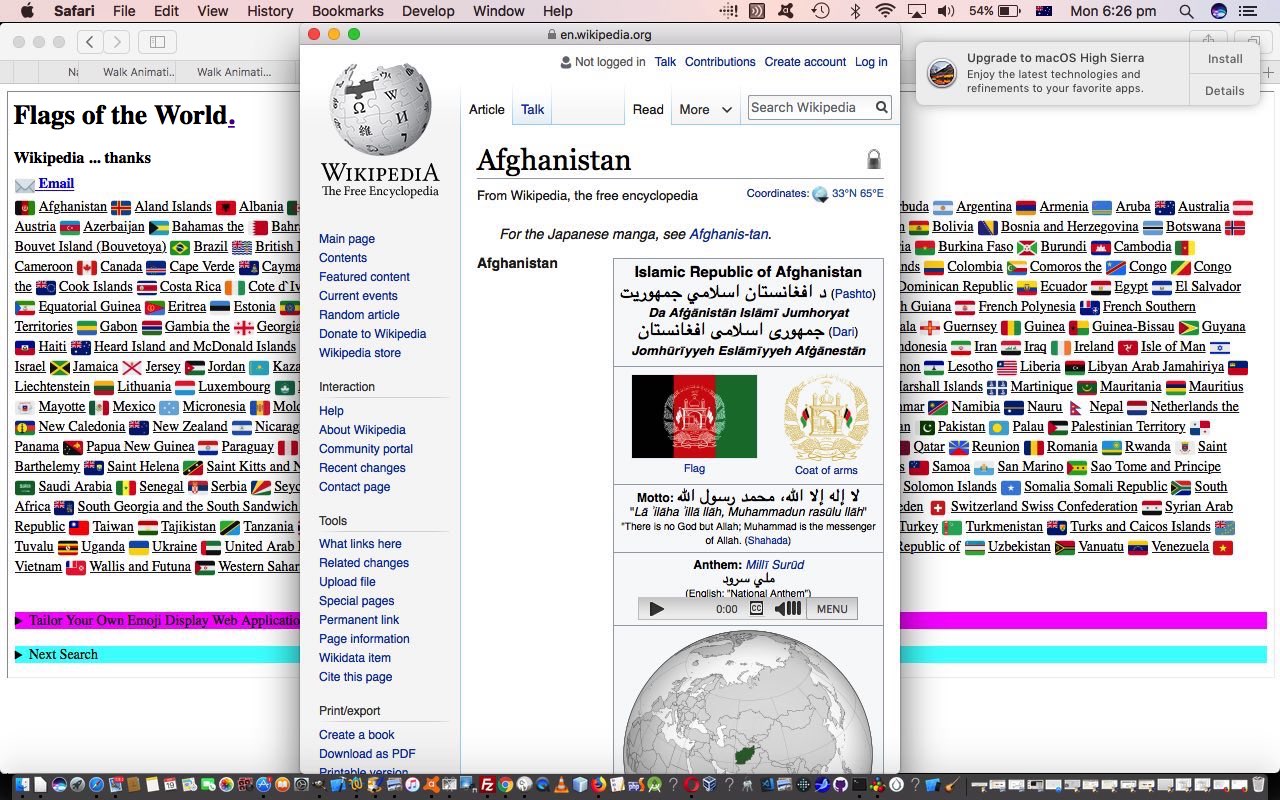Click the Afghanistan flag emoji on Flags page
Image resolution: width=1280 pixels, height=800 pixels.
(x=25, y=207)
